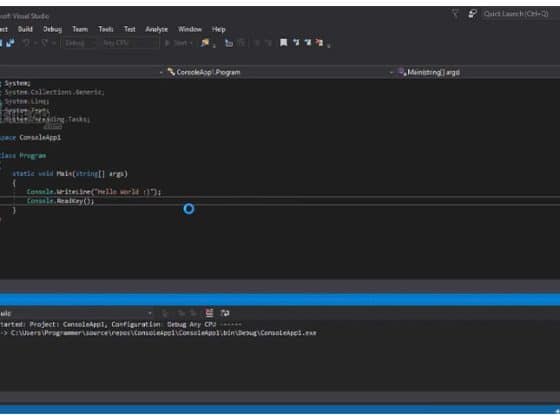Click the System.Collections.Generic using line
Image resolution: width=560 pixels, height=420 pixels.
pyautogui.click(x=53, y=92)
